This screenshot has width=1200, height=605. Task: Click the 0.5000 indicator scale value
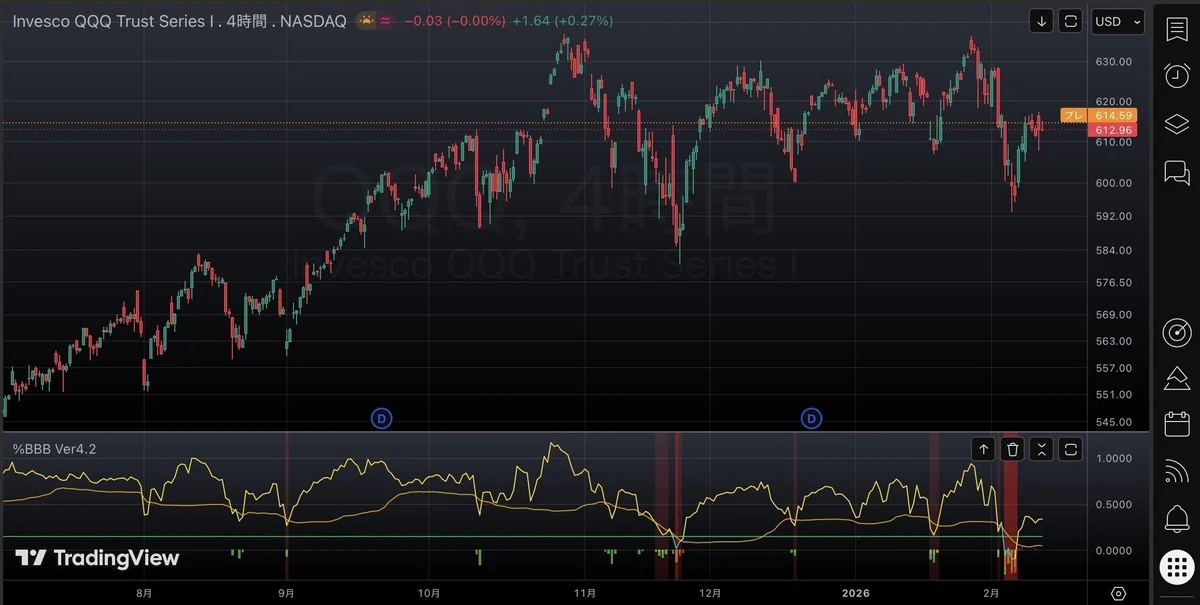[1113, 504]
